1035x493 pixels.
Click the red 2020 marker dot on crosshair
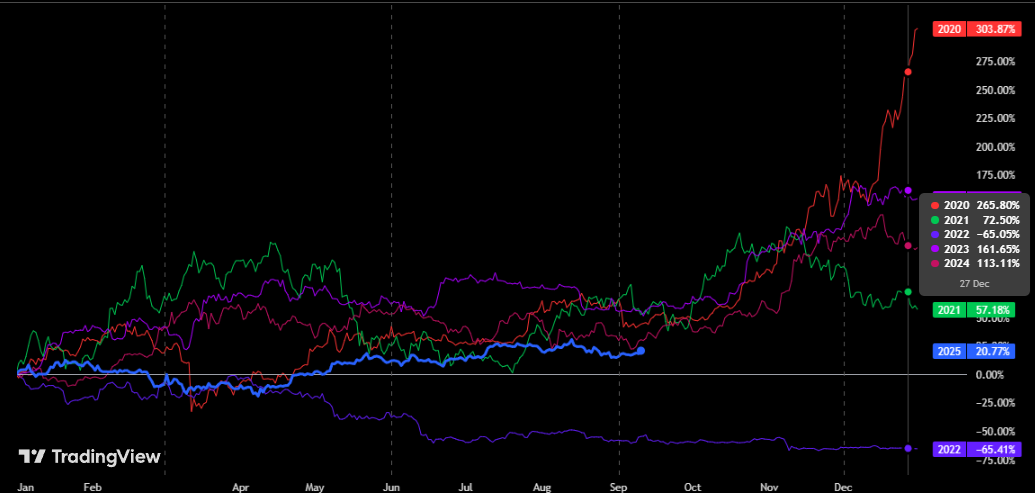point(908,71)
